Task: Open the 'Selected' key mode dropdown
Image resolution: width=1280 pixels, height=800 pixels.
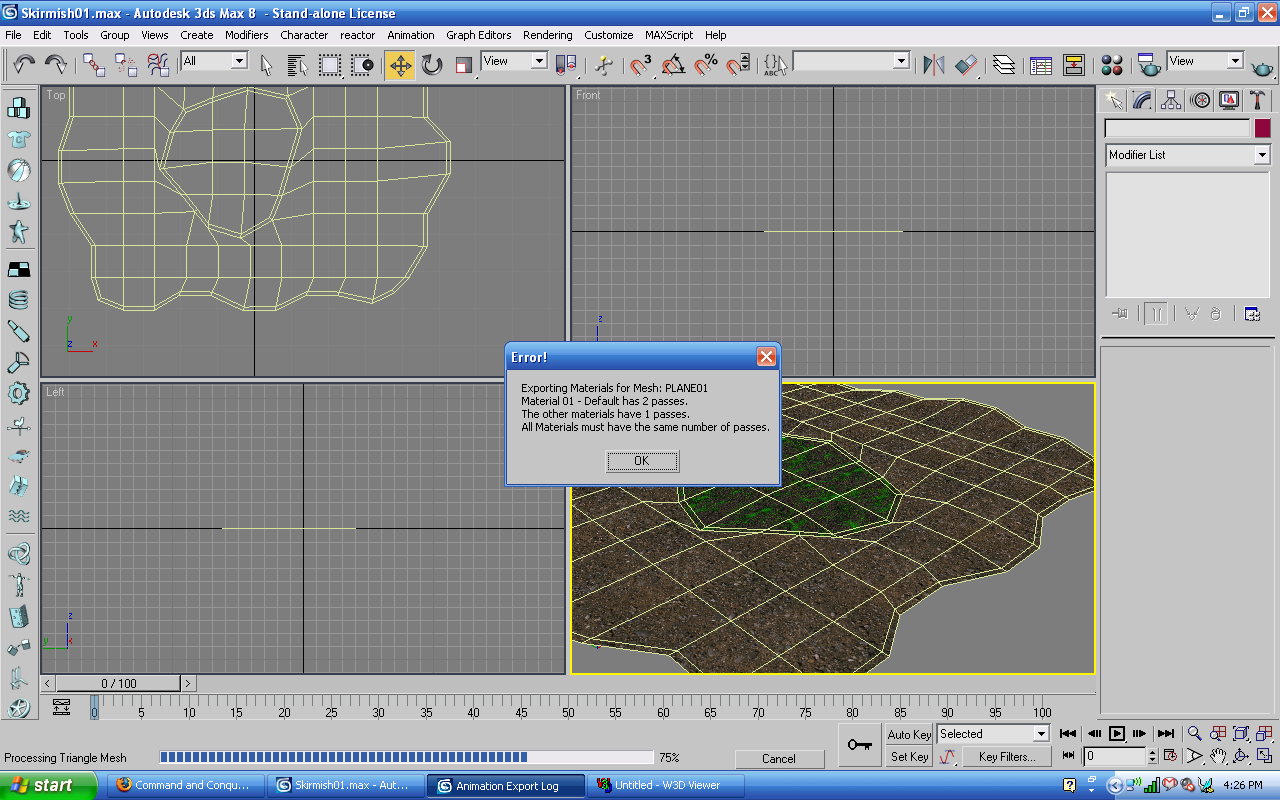Action: coord(1040,734)
